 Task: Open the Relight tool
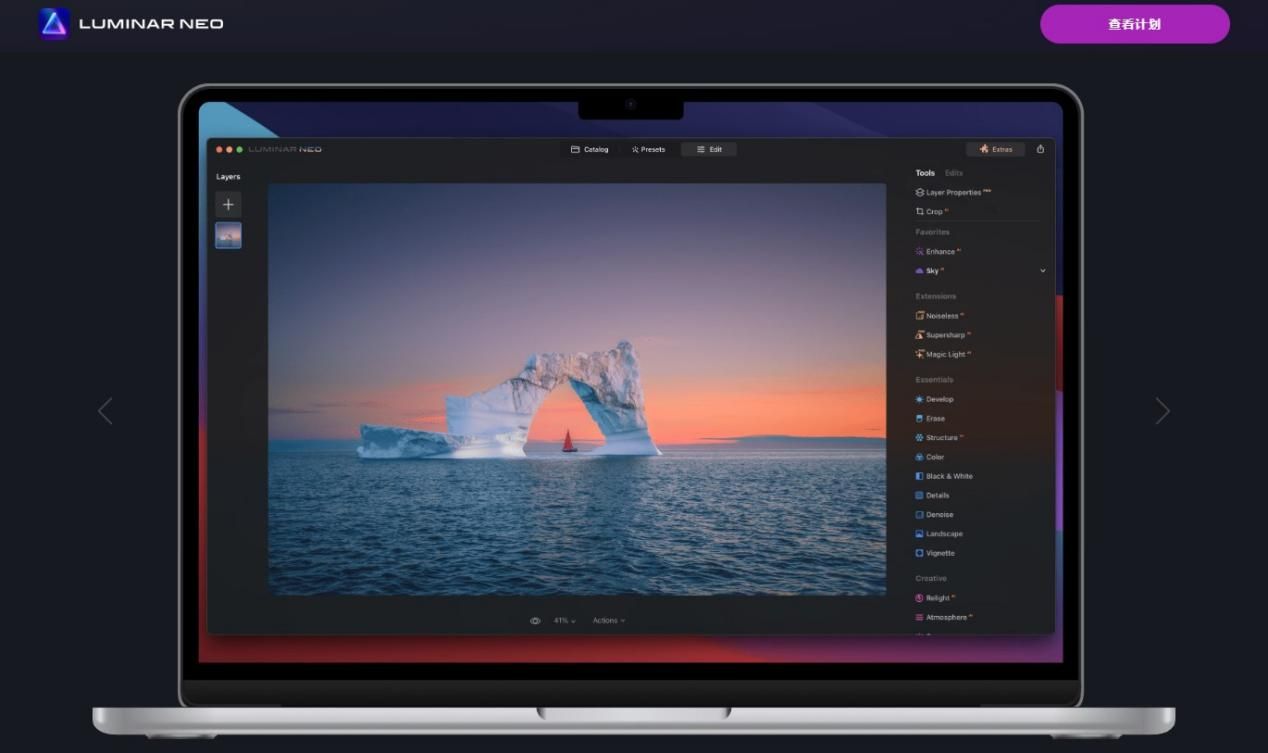click(x=935, y=598)
